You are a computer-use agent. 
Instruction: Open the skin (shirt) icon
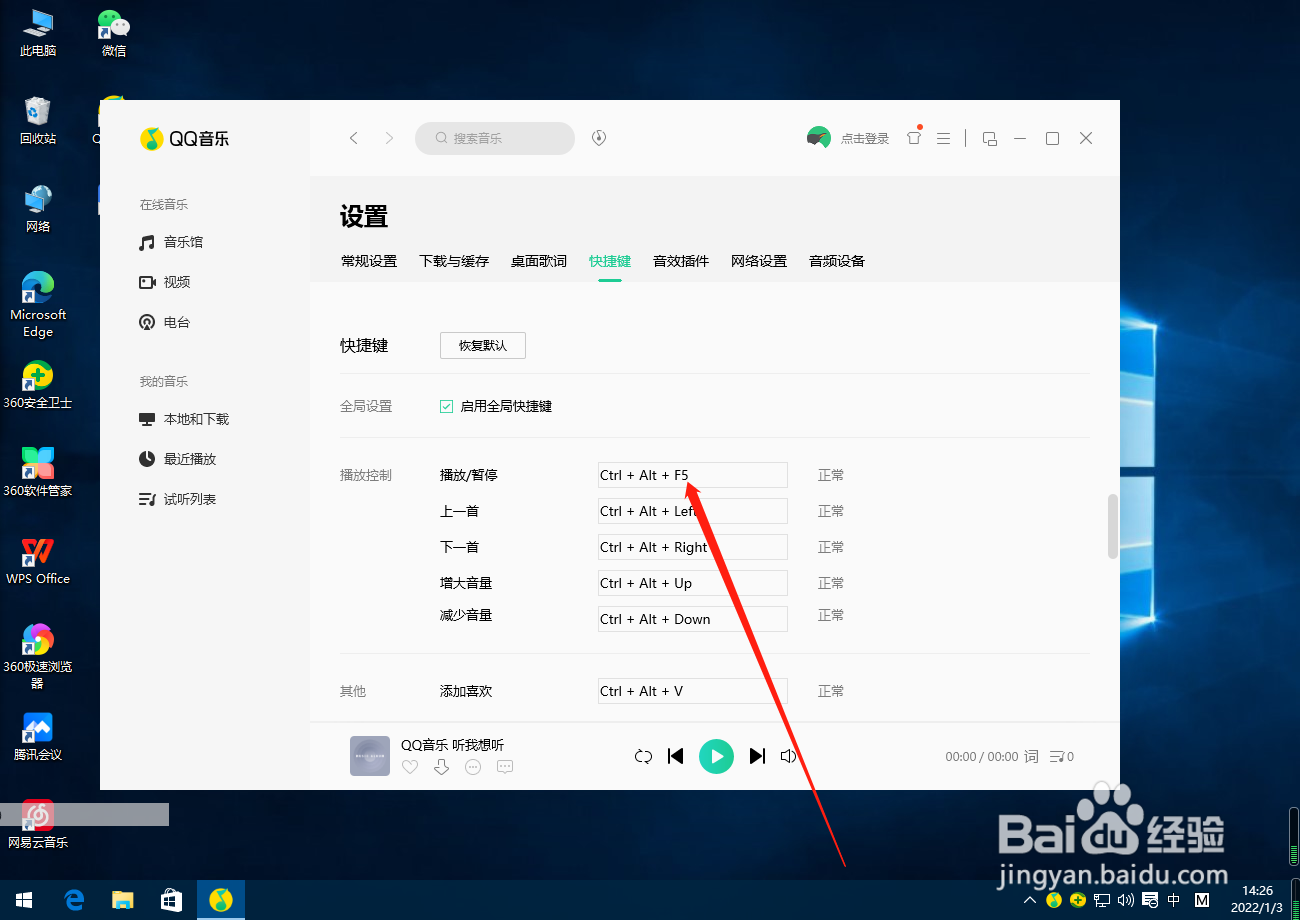(x=914, y=138)
